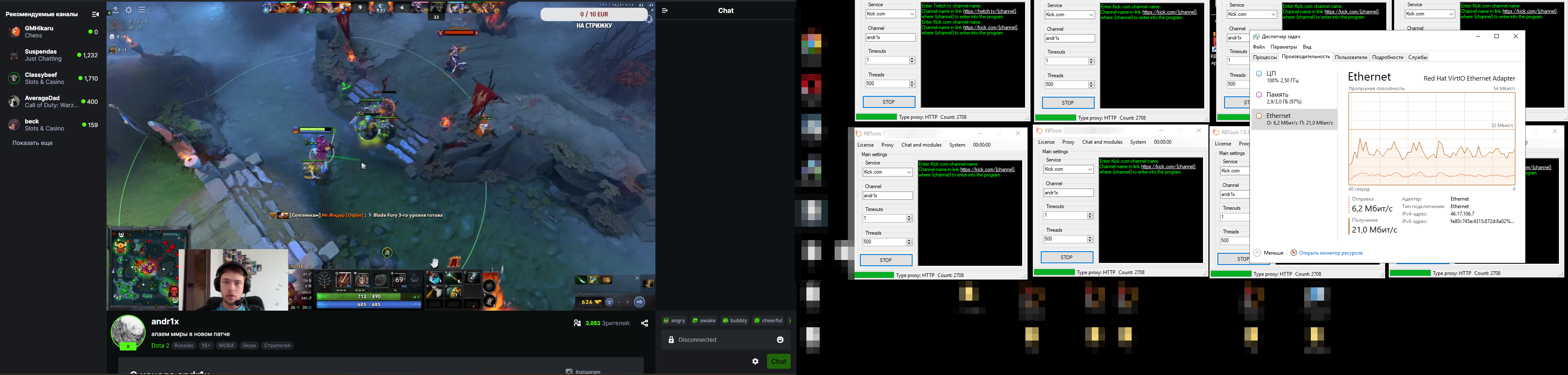1568x375 pixels.
Task: Open the chat settings gear
Action: coord(755,362)
